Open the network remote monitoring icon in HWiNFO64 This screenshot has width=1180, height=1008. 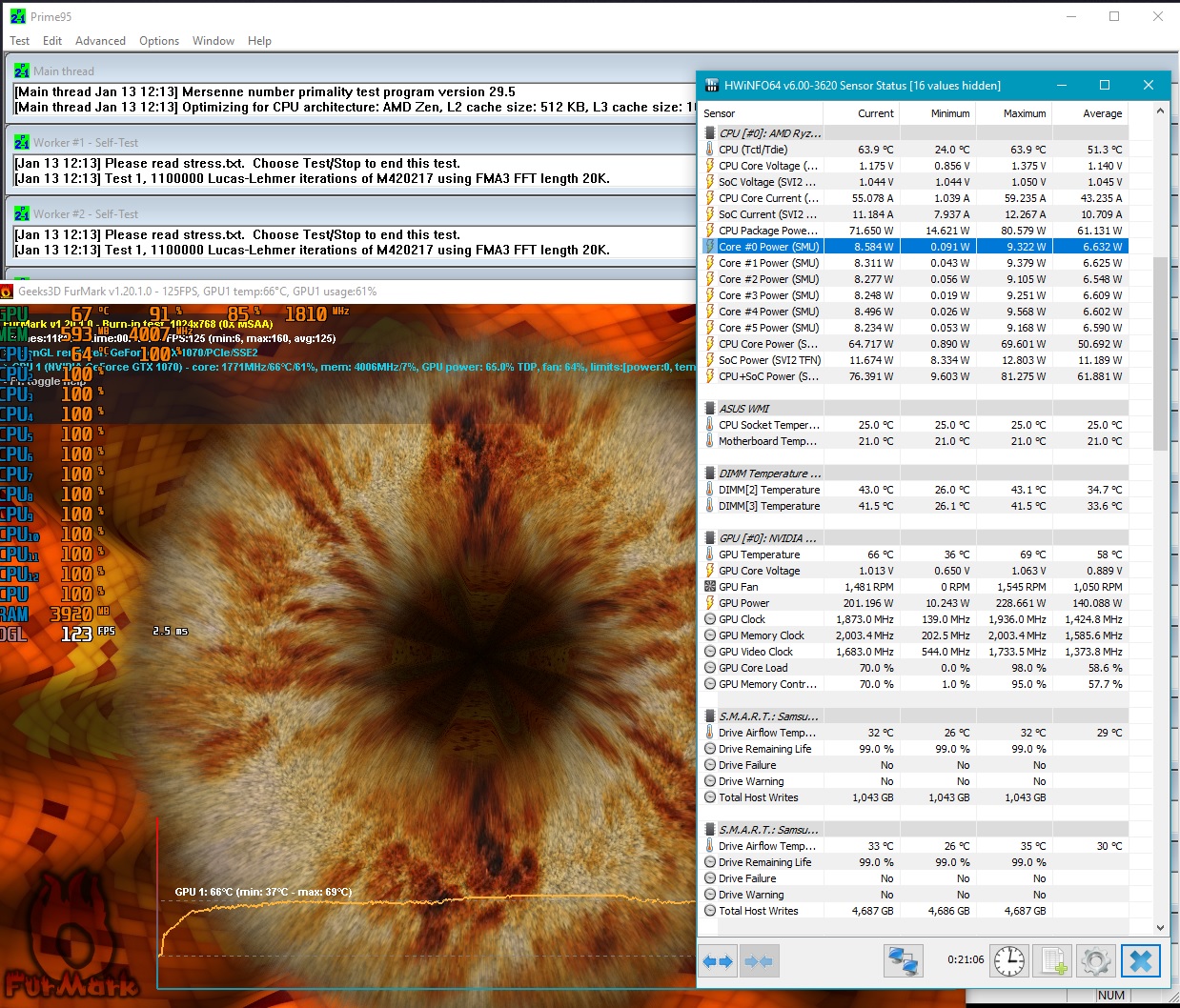coord(903,961)
